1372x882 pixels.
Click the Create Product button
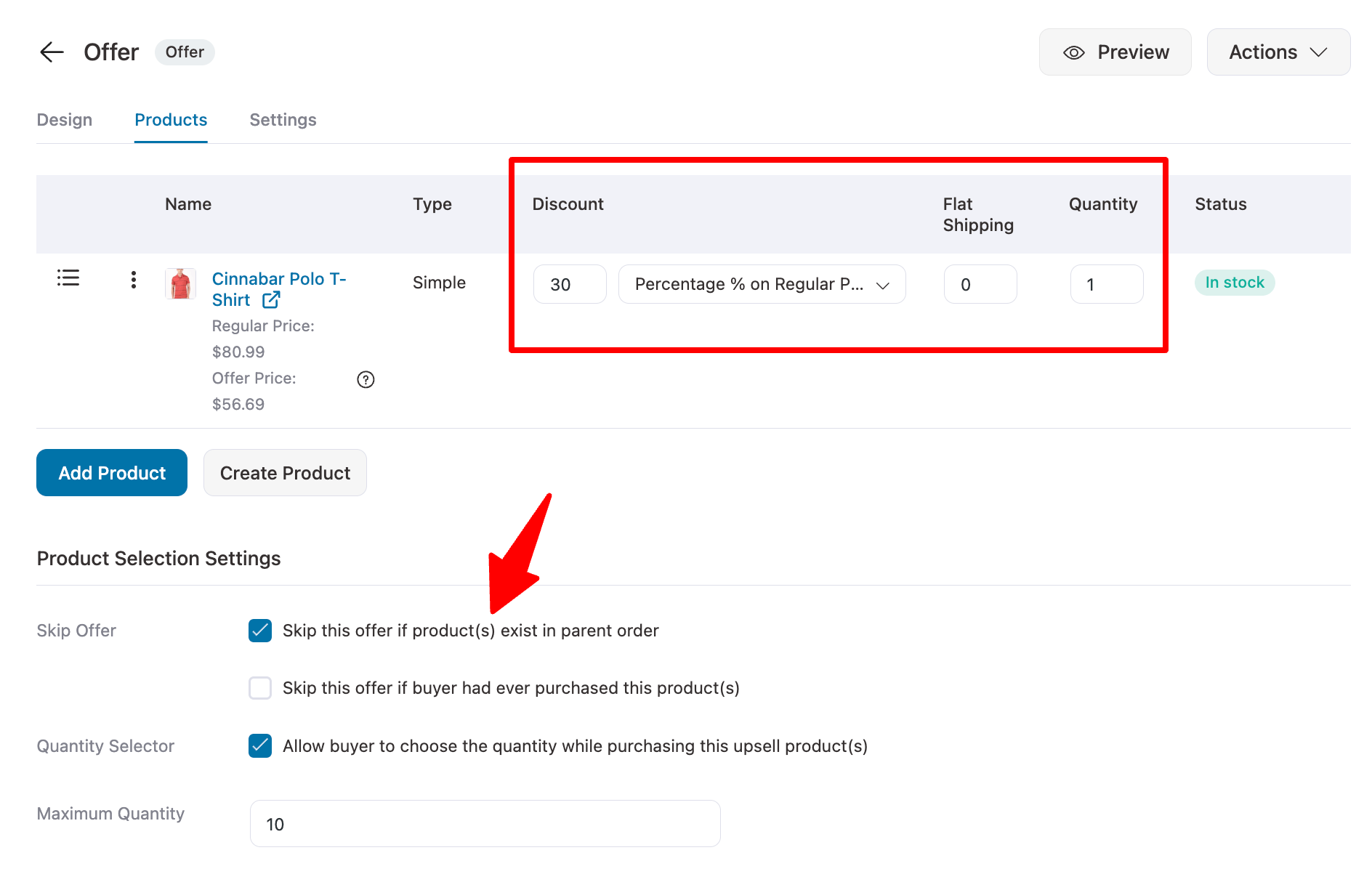(x=285, y=473)
